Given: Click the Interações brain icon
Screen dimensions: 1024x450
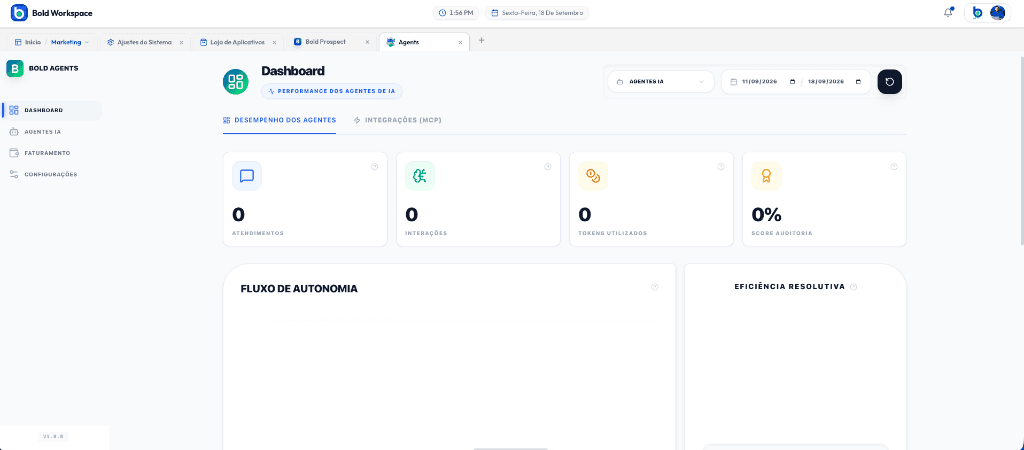Looking at the screenshot, I should (420, 176).
